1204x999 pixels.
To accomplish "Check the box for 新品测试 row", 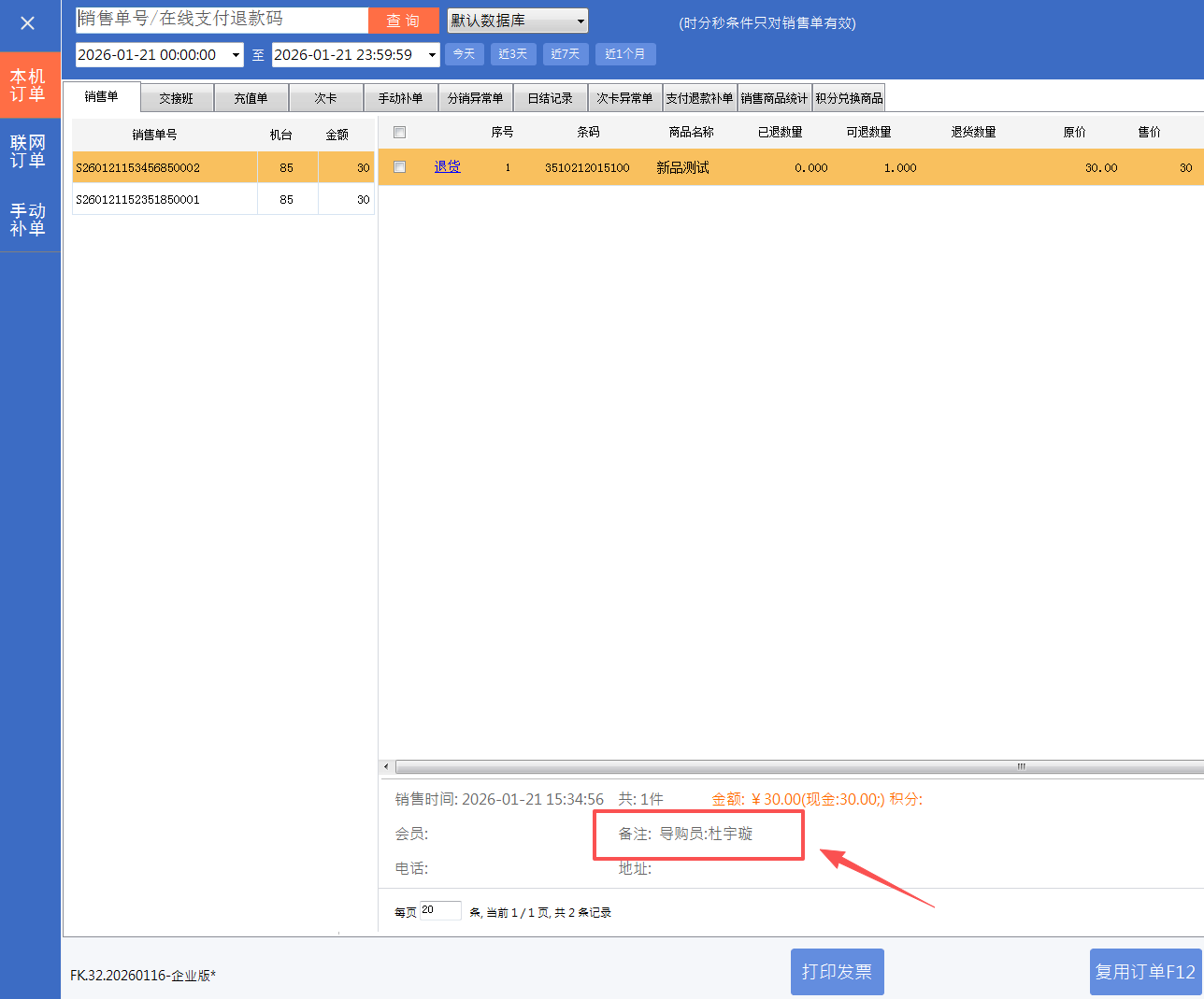I will [x=400, y=167].
